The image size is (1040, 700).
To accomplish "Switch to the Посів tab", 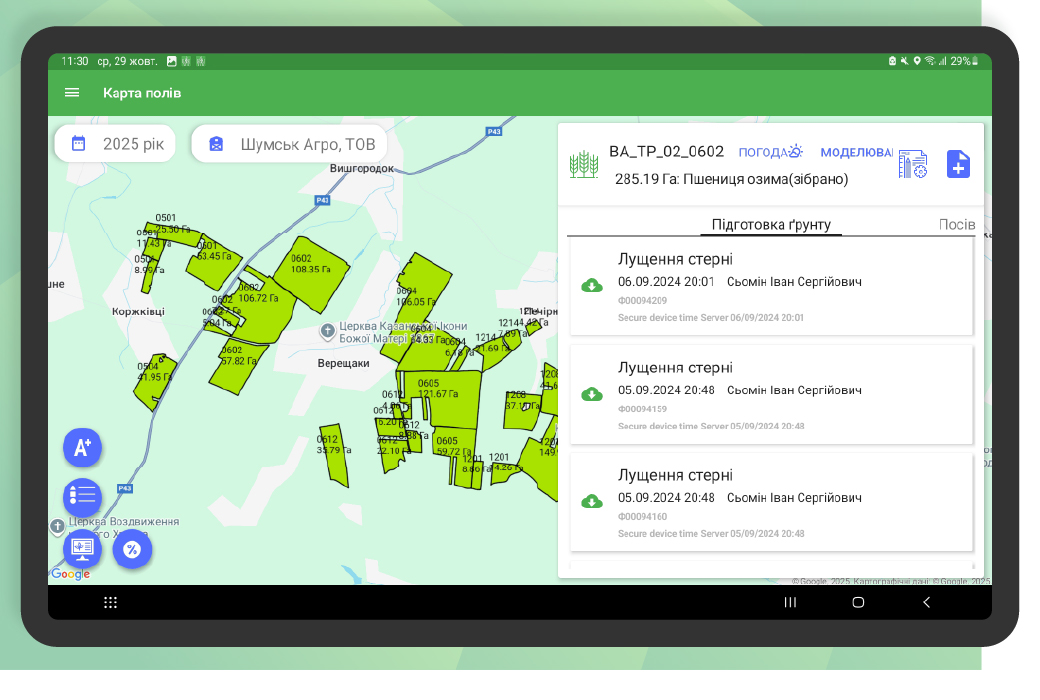I will click(956, 225).
